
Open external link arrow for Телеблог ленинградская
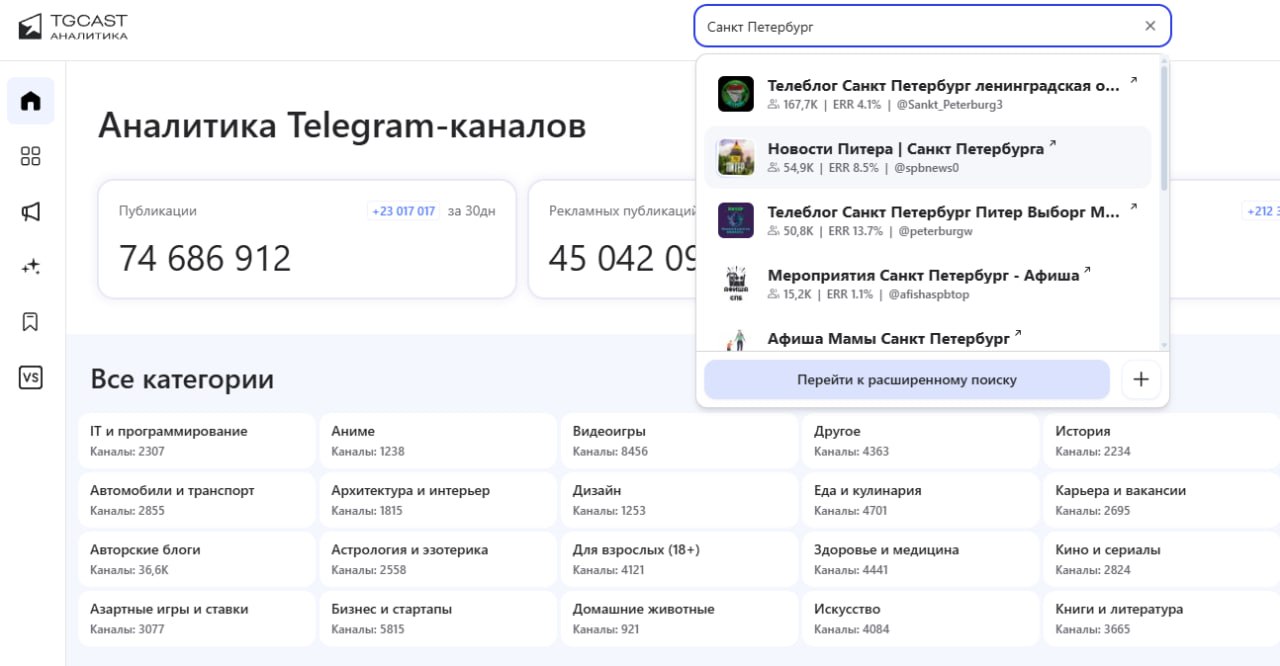[x=1133, y=81]
